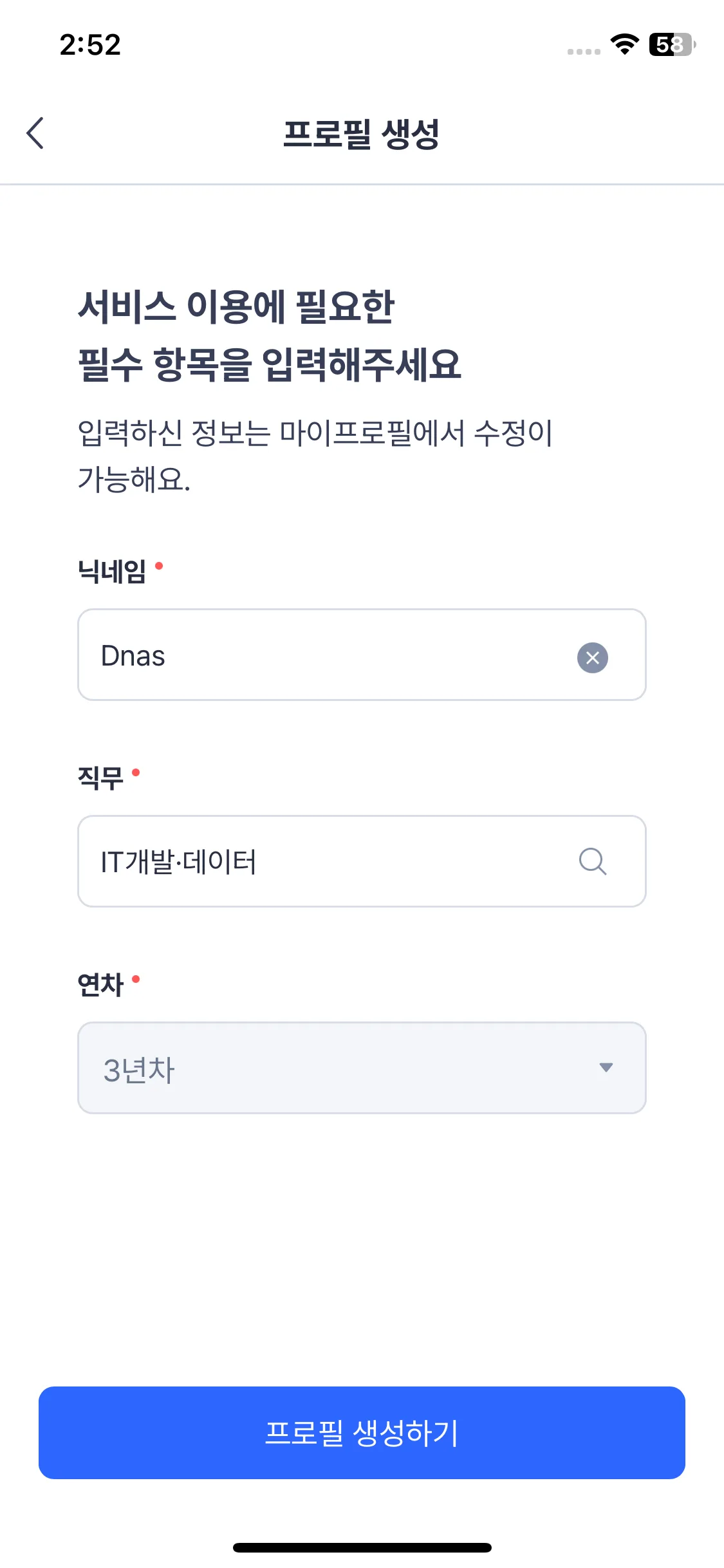Tap the clock showing 2:52
The width and height of the screenshot is (724, 1568).
[x=90, y=45]
